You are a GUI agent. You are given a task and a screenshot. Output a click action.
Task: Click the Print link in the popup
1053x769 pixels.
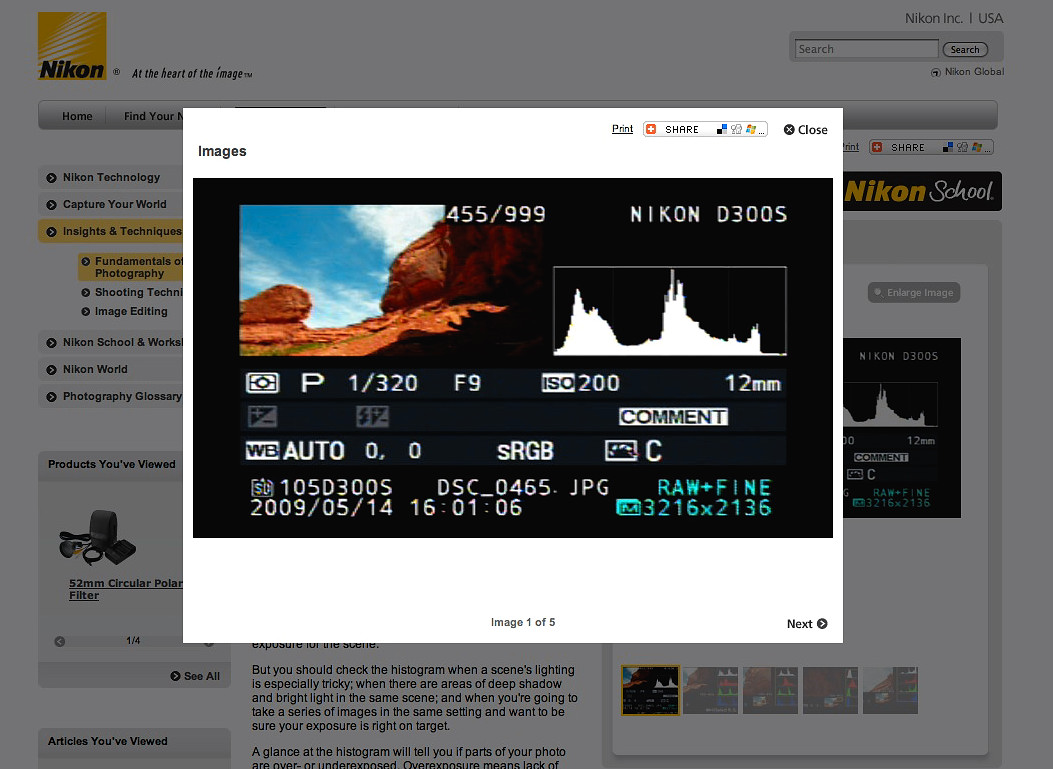pyautogui.click(x=622, y=129)
